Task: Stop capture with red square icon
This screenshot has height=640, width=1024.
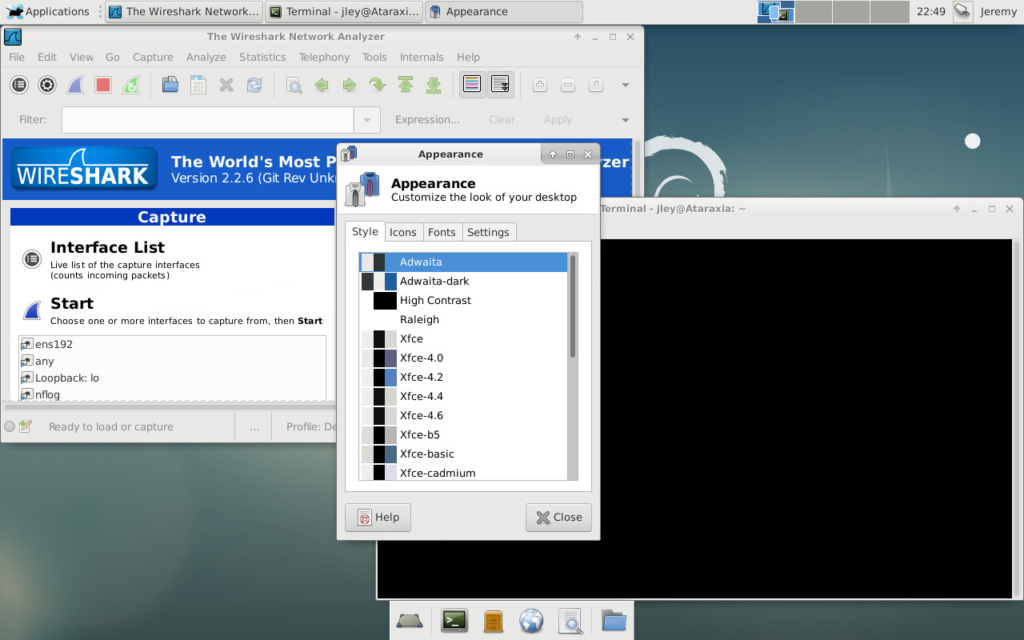Action: 103,85
